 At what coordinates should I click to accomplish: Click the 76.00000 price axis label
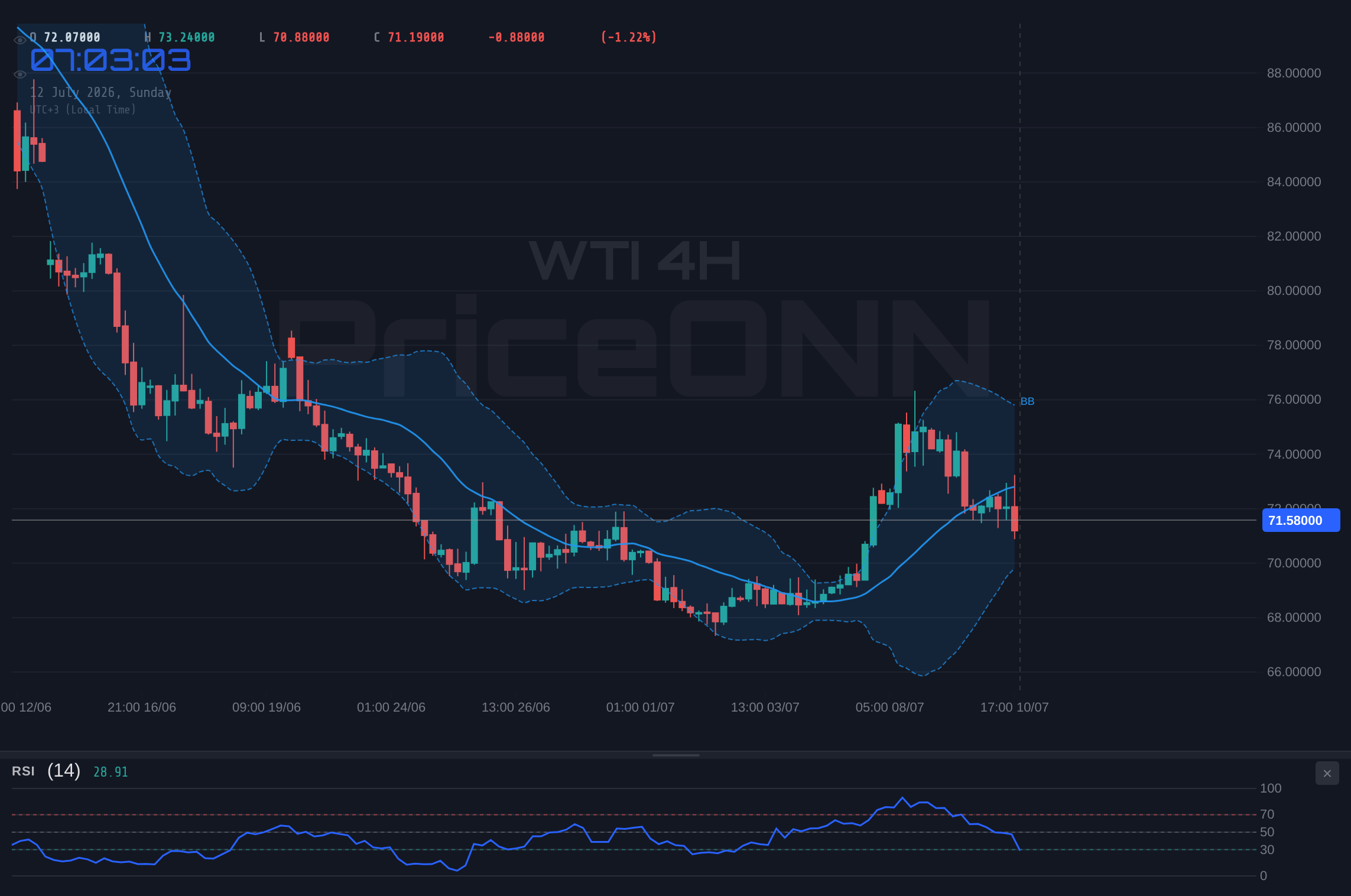(1294, 400)
